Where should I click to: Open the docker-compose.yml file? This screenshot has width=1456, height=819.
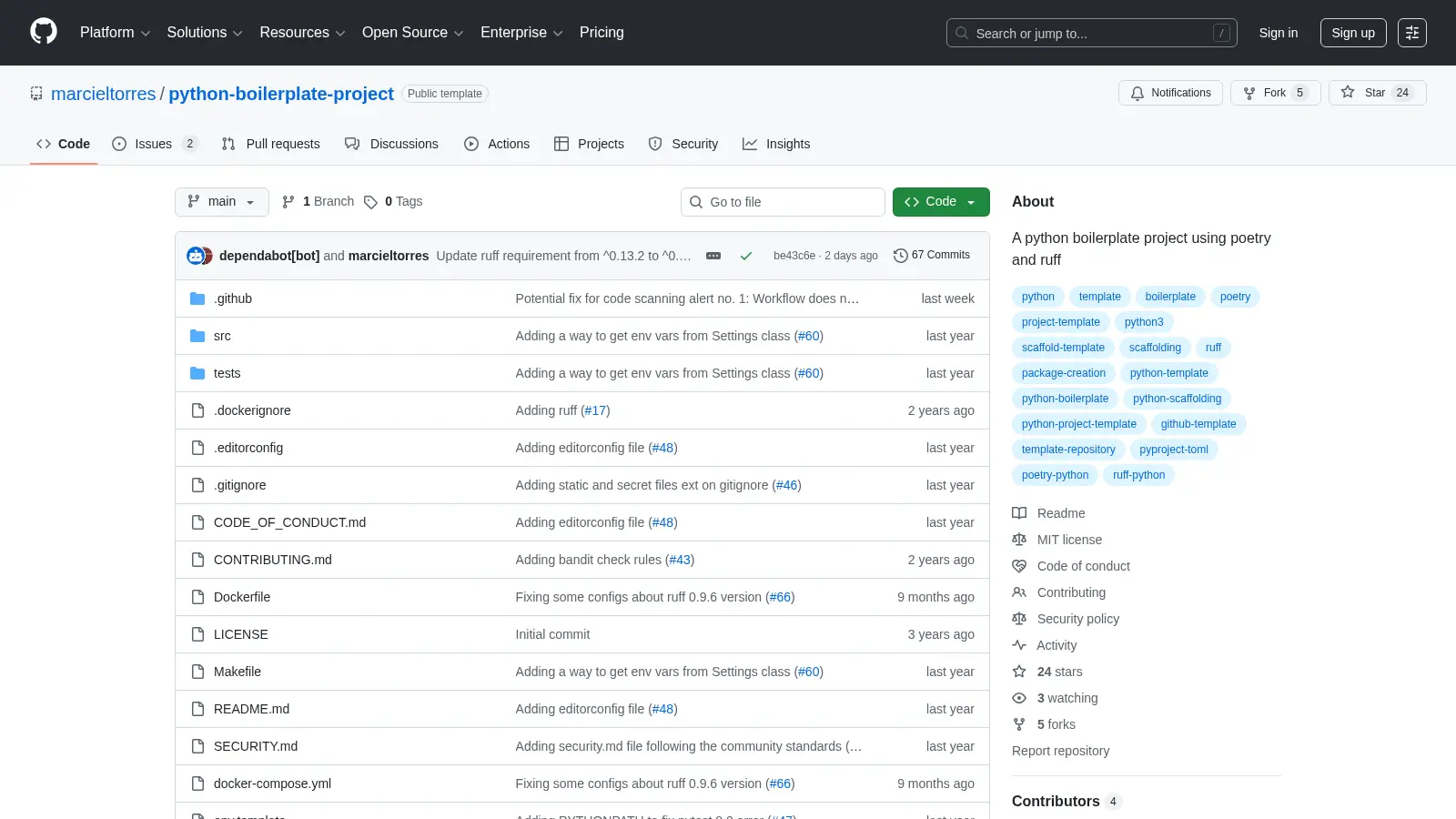[x=272, y=784]
